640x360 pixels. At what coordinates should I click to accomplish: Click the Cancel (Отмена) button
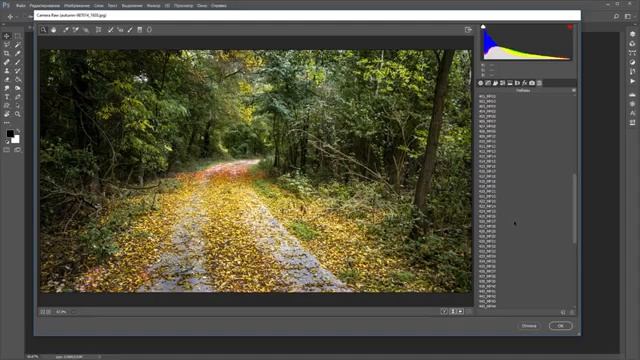click(x=529, y=326)
